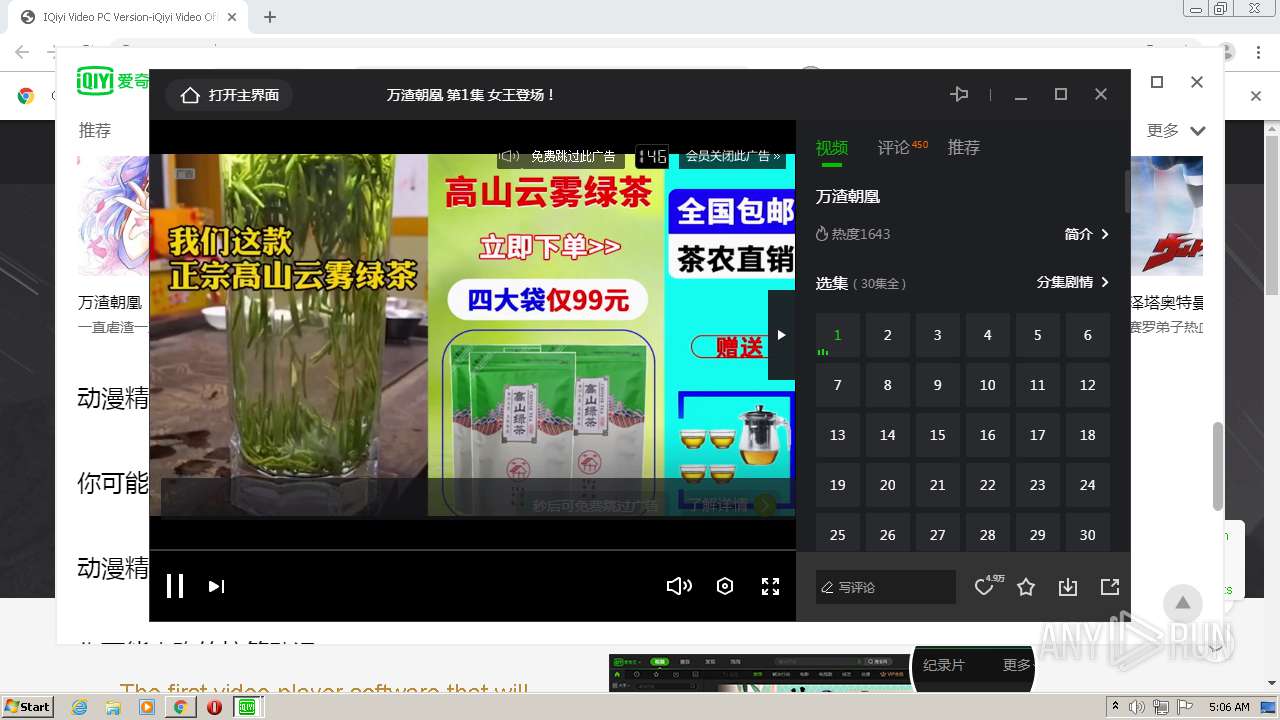This screenshot has width=1280, height=720.
Task: Open the media player icon in the taskbar
Action: click(x=147, y=707)
